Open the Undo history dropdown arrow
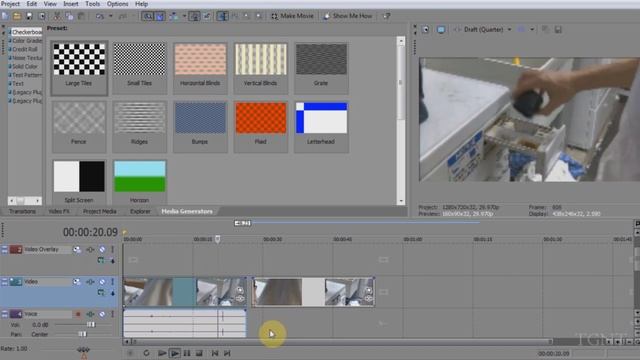The width and height of the screenshot is (640, 360). (x=110, y=16)
